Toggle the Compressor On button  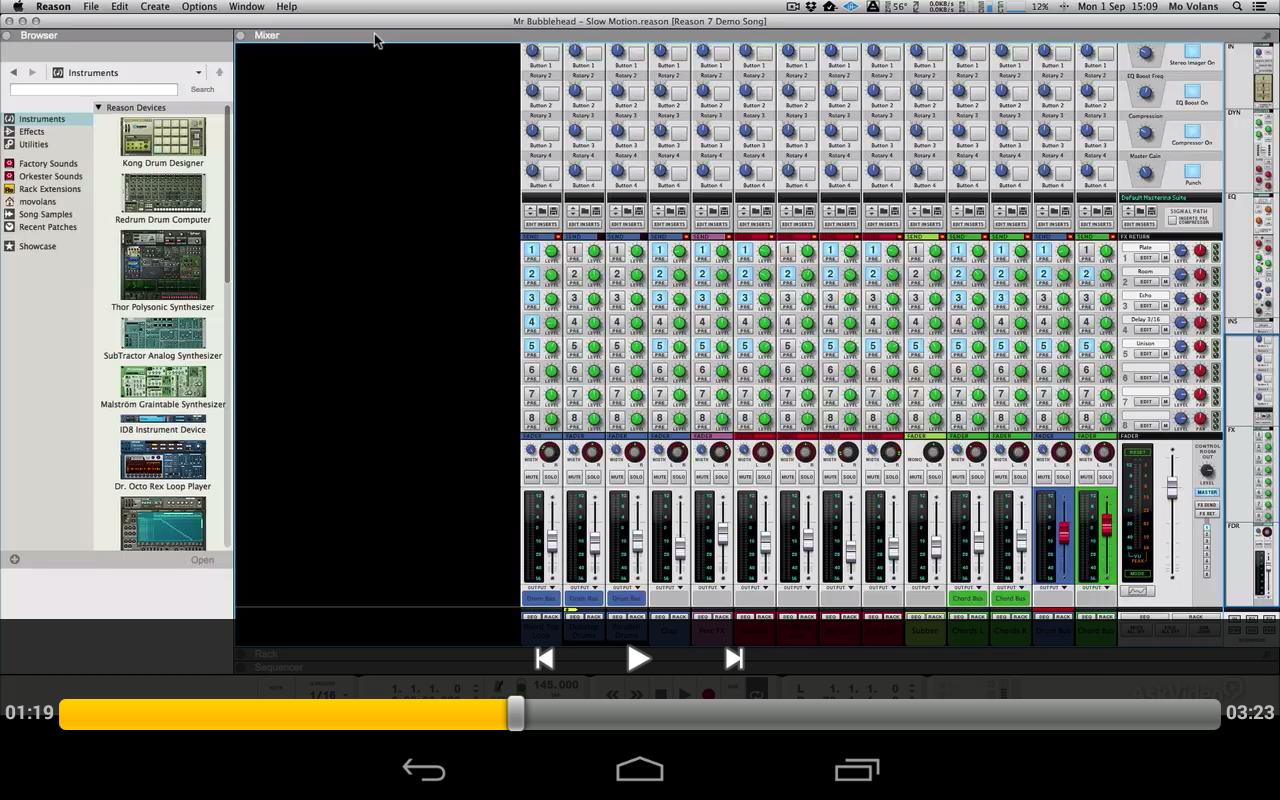click(1192, 132)
